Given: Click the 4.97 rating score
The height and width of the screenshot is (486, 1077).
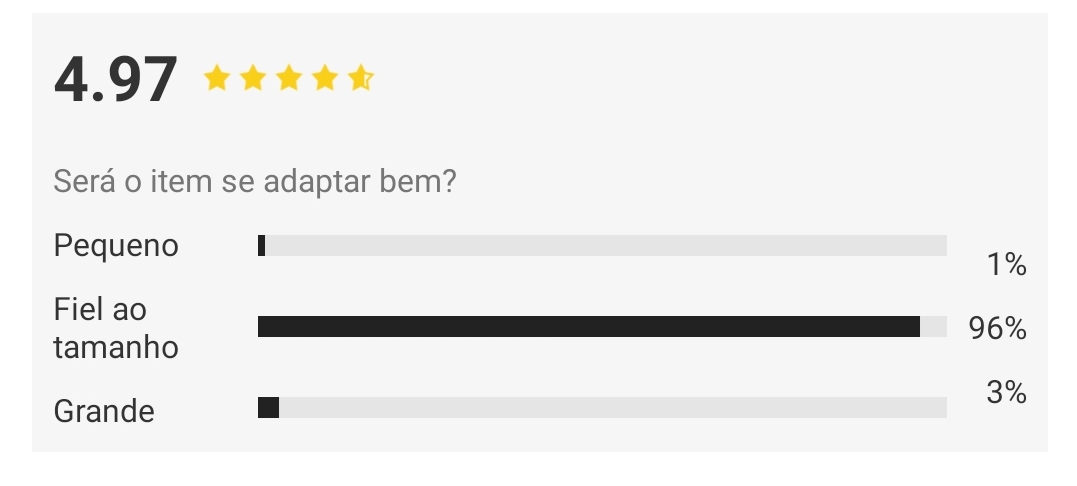Looking at the screenshot, I should [x=115, y=80].
